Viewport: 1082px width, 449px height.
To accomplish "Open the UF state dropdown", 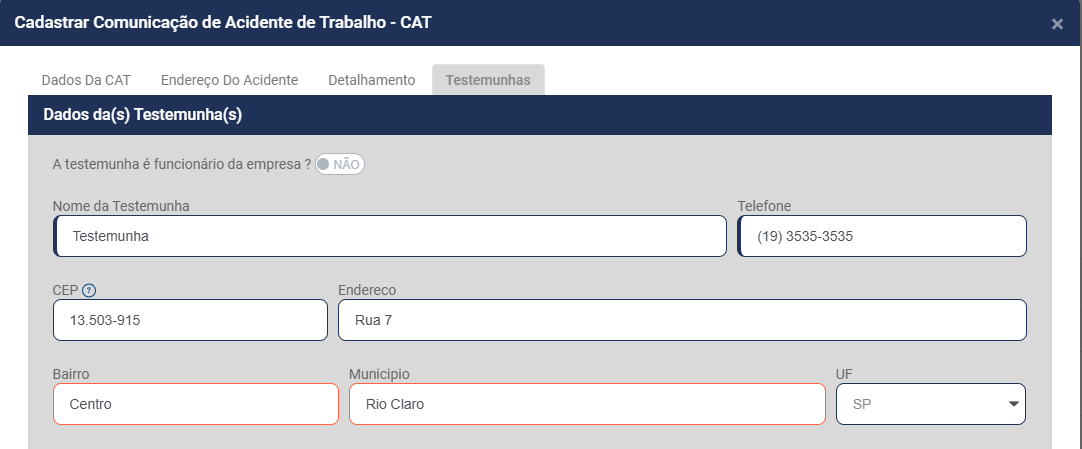I will click(x=930, y=404).
